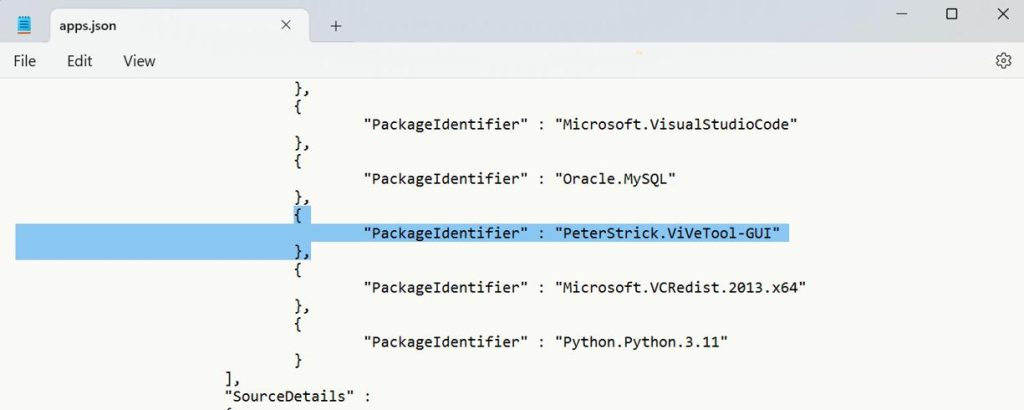1024x410 pixels.
Task: Close the apps.json tab
Action: click(x=286, y=25)
